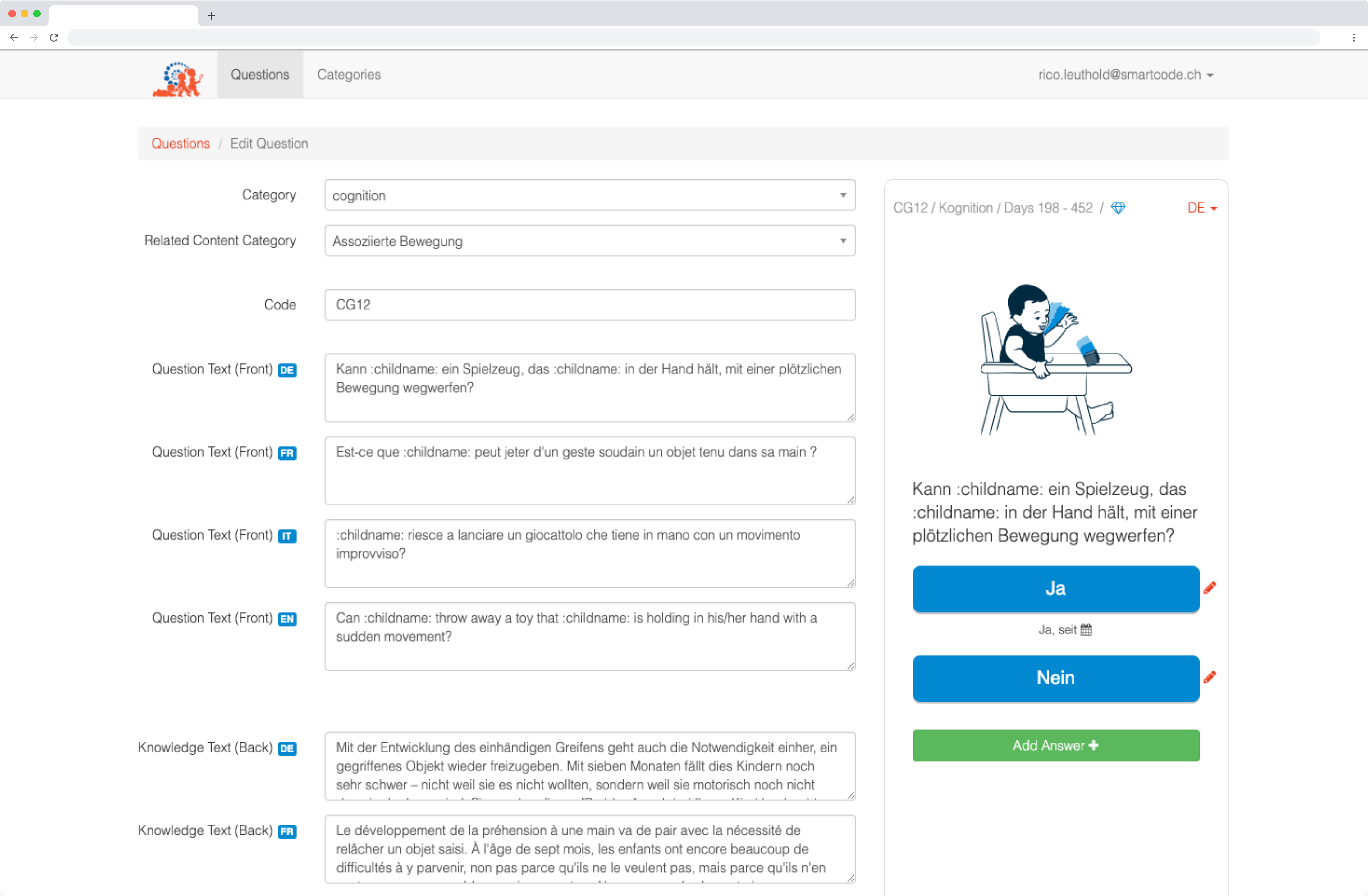Click the pencil icon beside Ja answer
The width and height of the screenshot is (1368, 896).
[1209, 587]
